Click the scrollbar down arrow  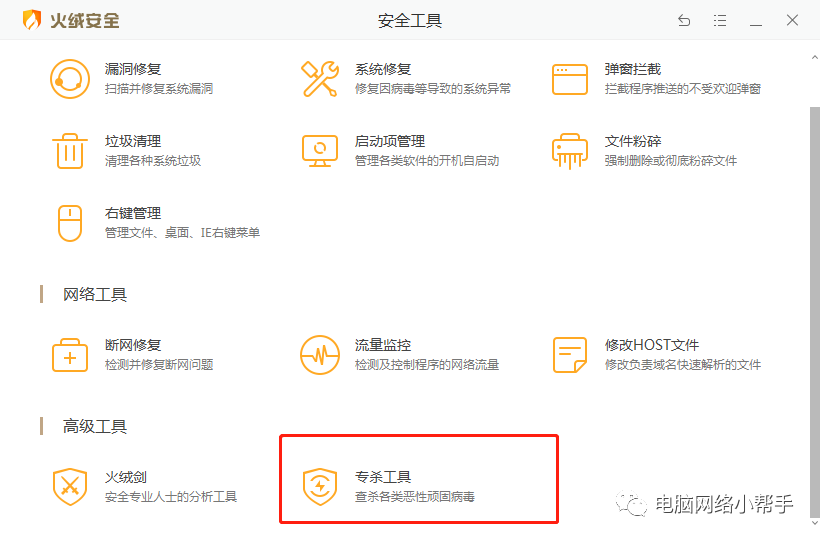pos(814,522)
